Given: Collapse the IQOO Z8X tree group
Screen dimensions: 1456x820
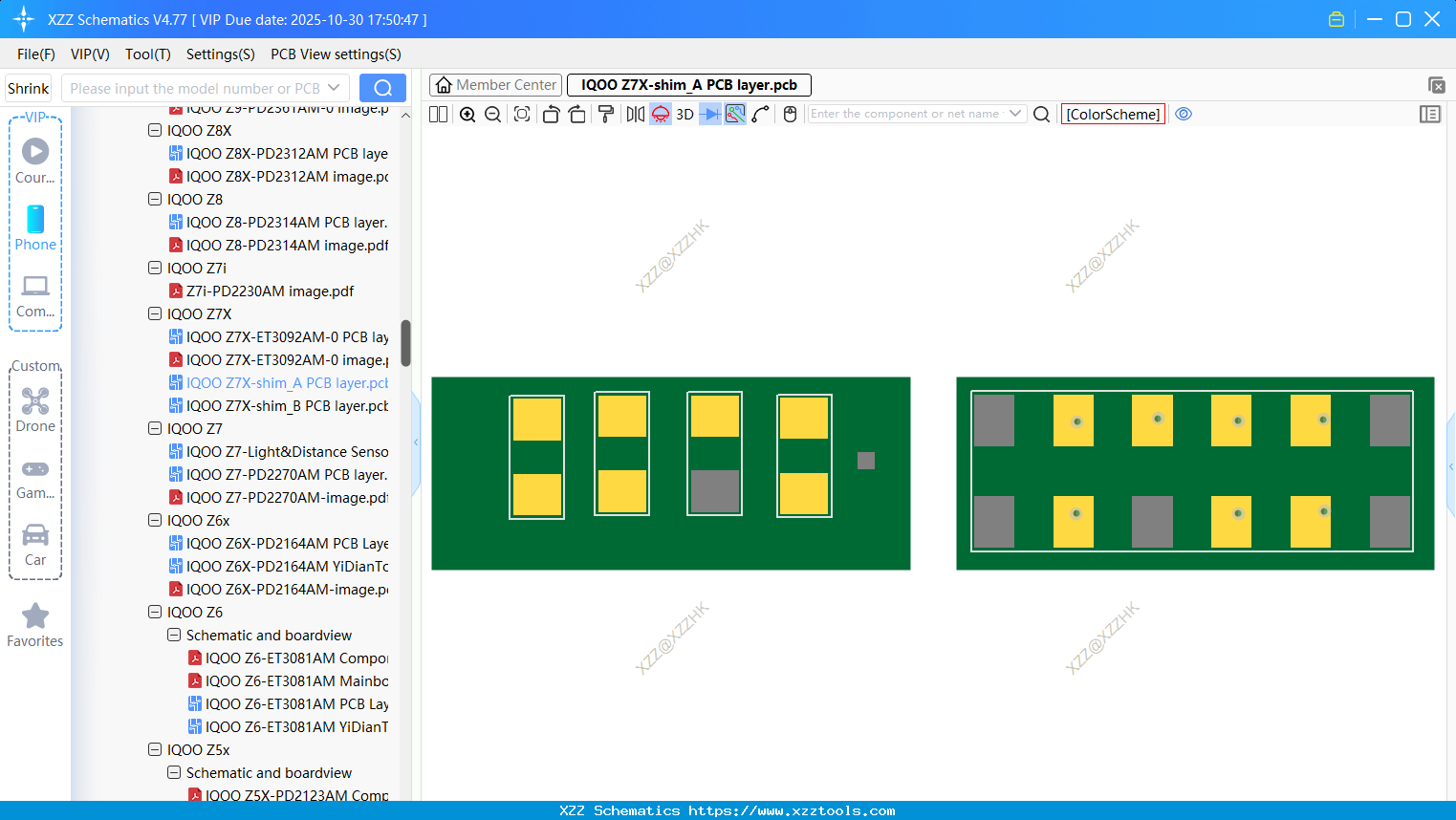Looking at the screenshot, I should (x=154, y=130).
